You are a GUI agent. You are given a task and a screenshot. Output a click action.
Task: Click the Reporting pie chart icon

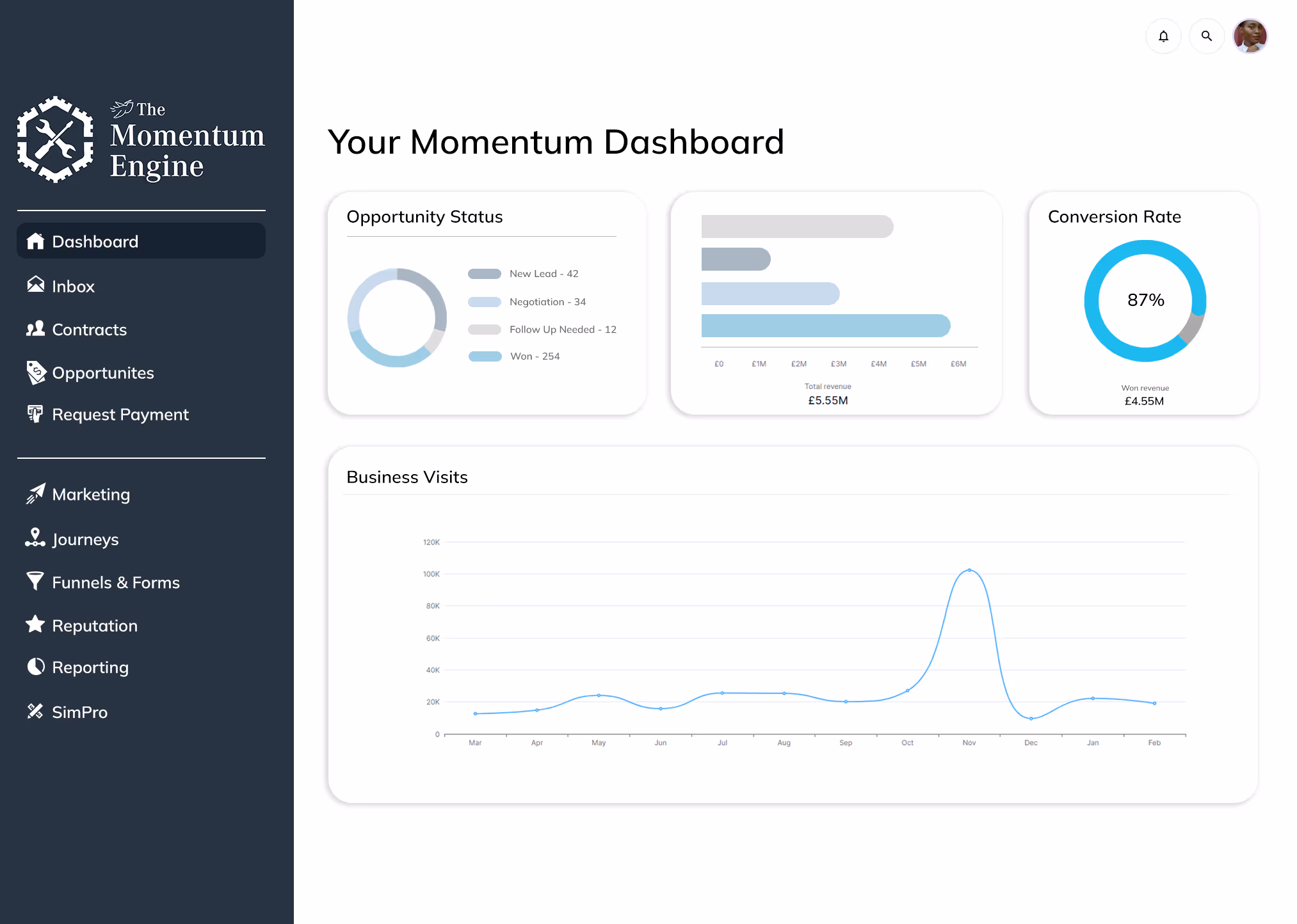pos(36,667)
